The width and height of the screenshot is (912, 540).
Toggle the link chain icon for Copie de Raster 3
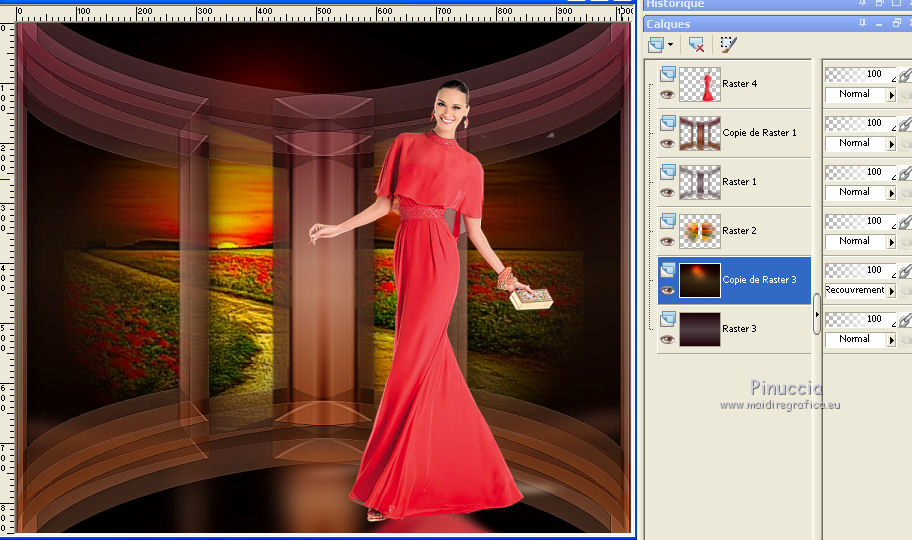pos(906,270)
